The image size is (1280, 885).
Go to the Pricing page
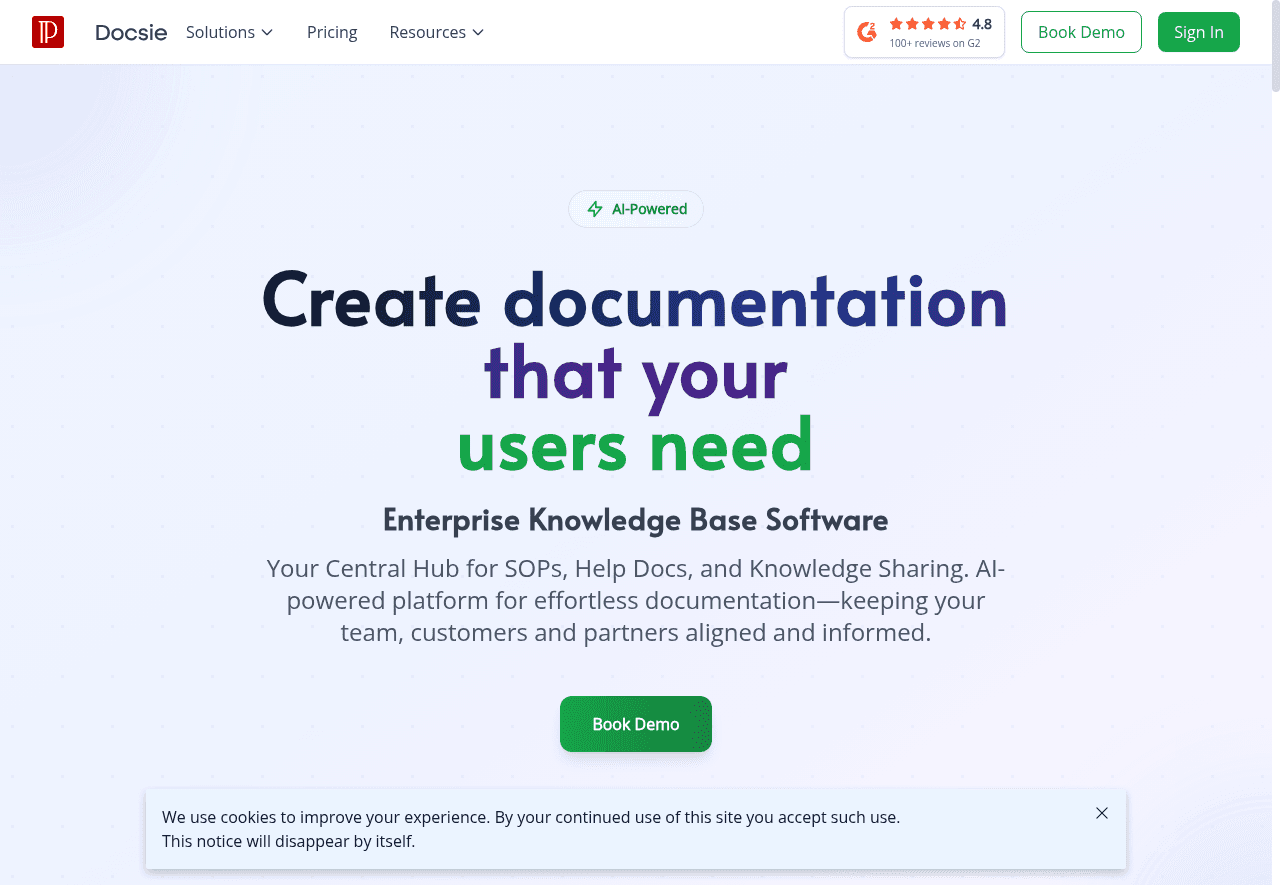[x=332, y=32]
